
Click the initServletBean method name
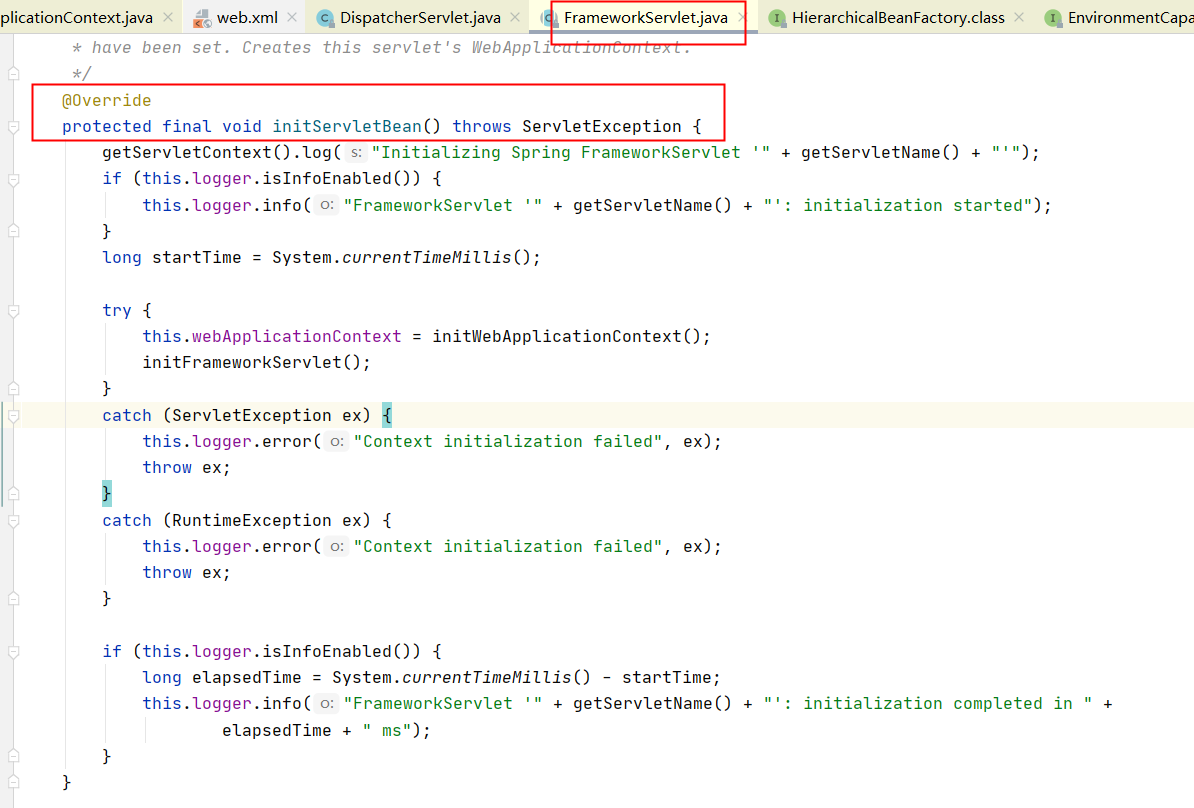[346, 126]
